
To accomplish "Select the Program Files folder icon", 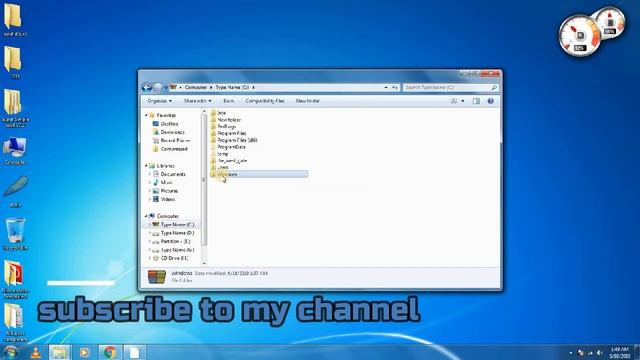I will click(213, 133).
